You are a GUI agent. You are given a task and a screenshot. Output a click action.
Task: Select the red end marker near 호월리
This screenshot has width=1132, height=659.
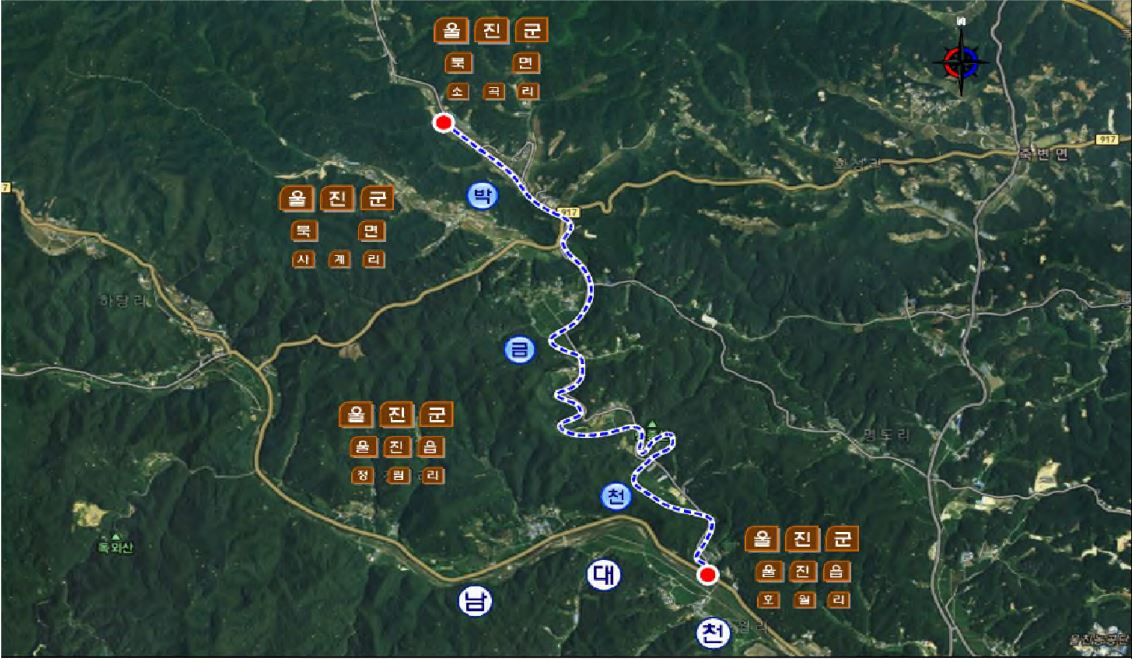coord(708,575)
